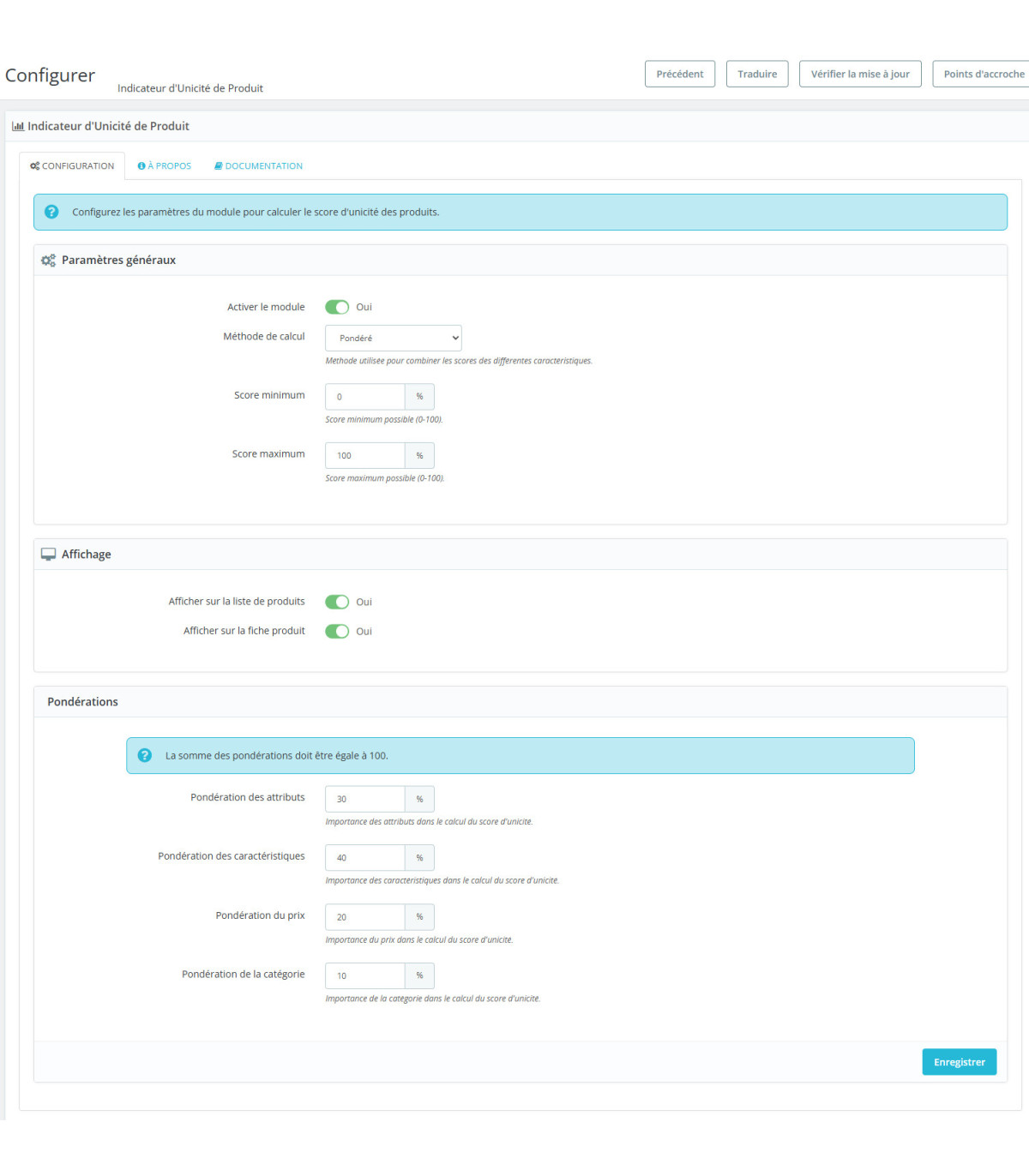Screen dimensions: 1029x1176
Task: Click the info icon on À propos tab
Action: pyautogui.click(x=141, y=166)
